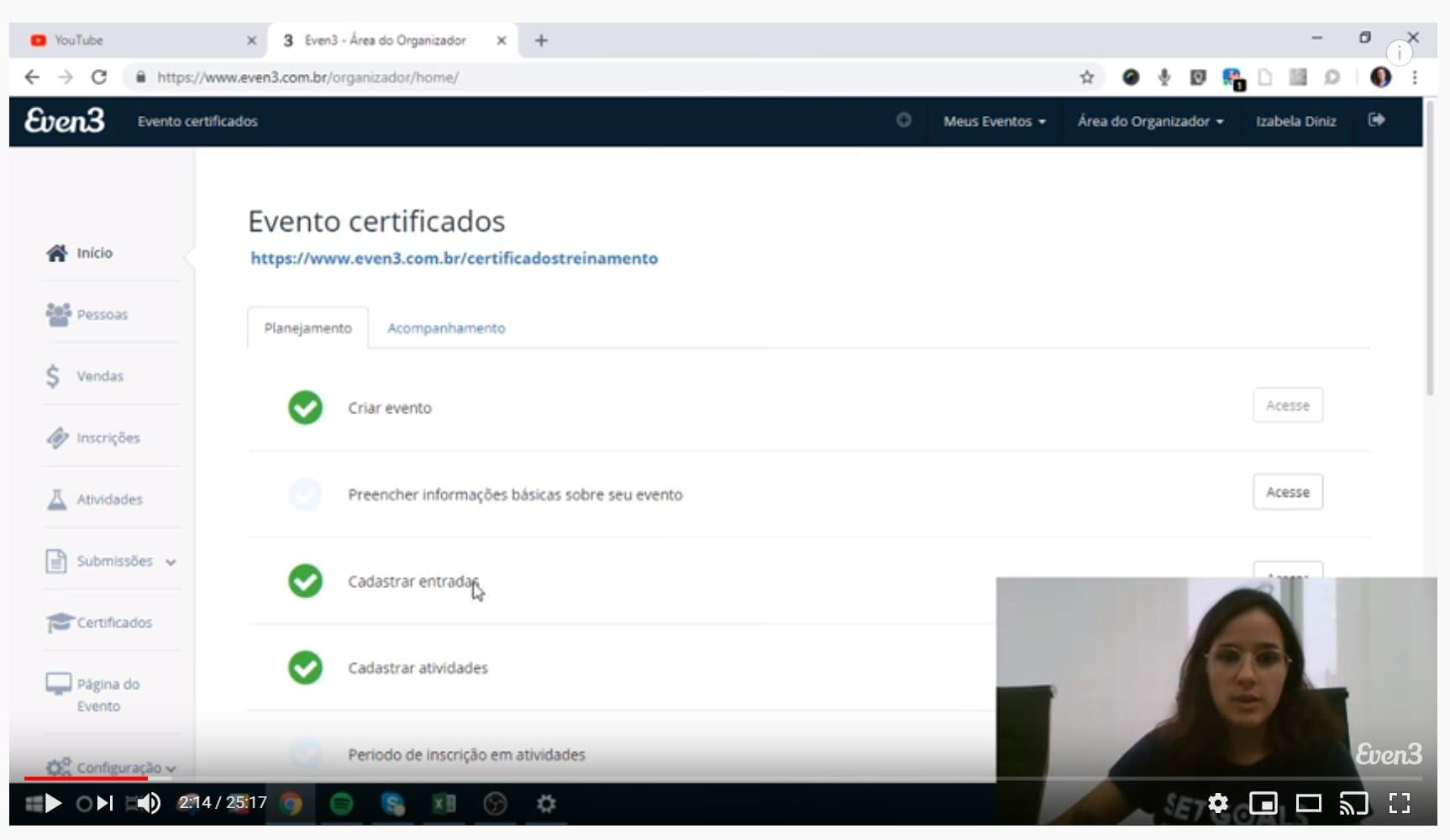
Task: Open YouTube player settings gear
Action: [x=1217, y=803]
